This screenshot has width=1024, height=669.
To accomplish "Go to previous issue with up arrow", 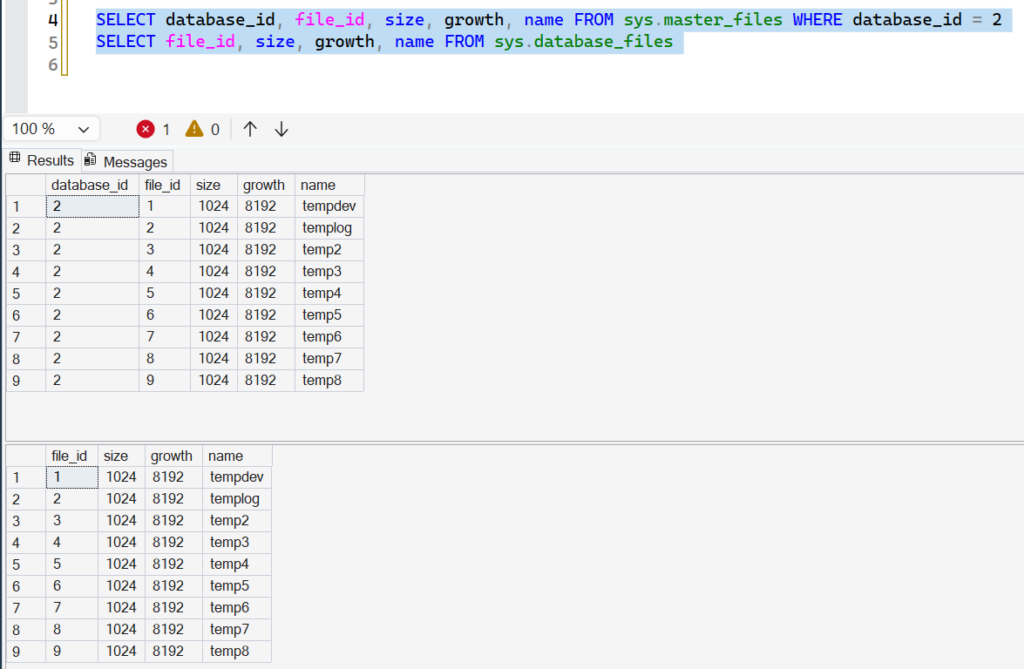I will 249,129.
